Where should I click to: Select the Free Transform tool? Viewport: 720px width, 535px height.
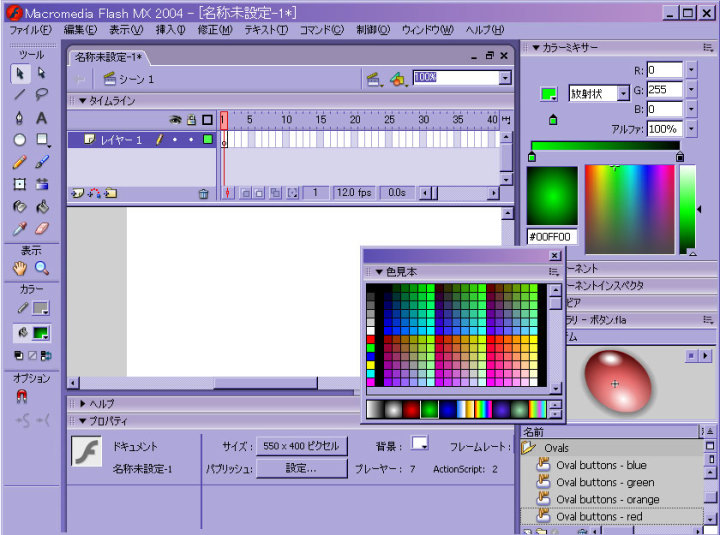[20, 184]
